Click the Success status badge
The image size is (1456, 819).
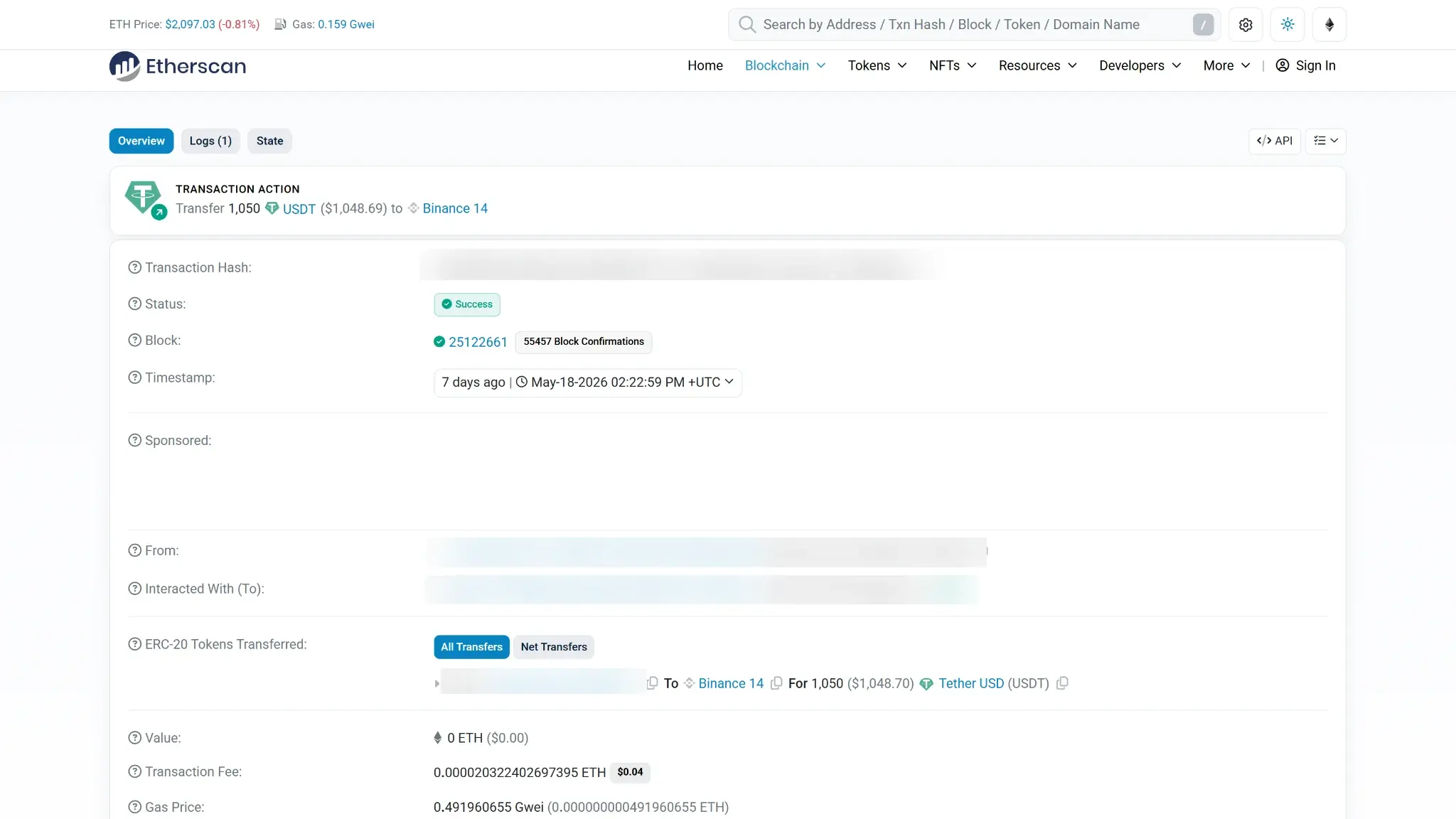[467, 304]
